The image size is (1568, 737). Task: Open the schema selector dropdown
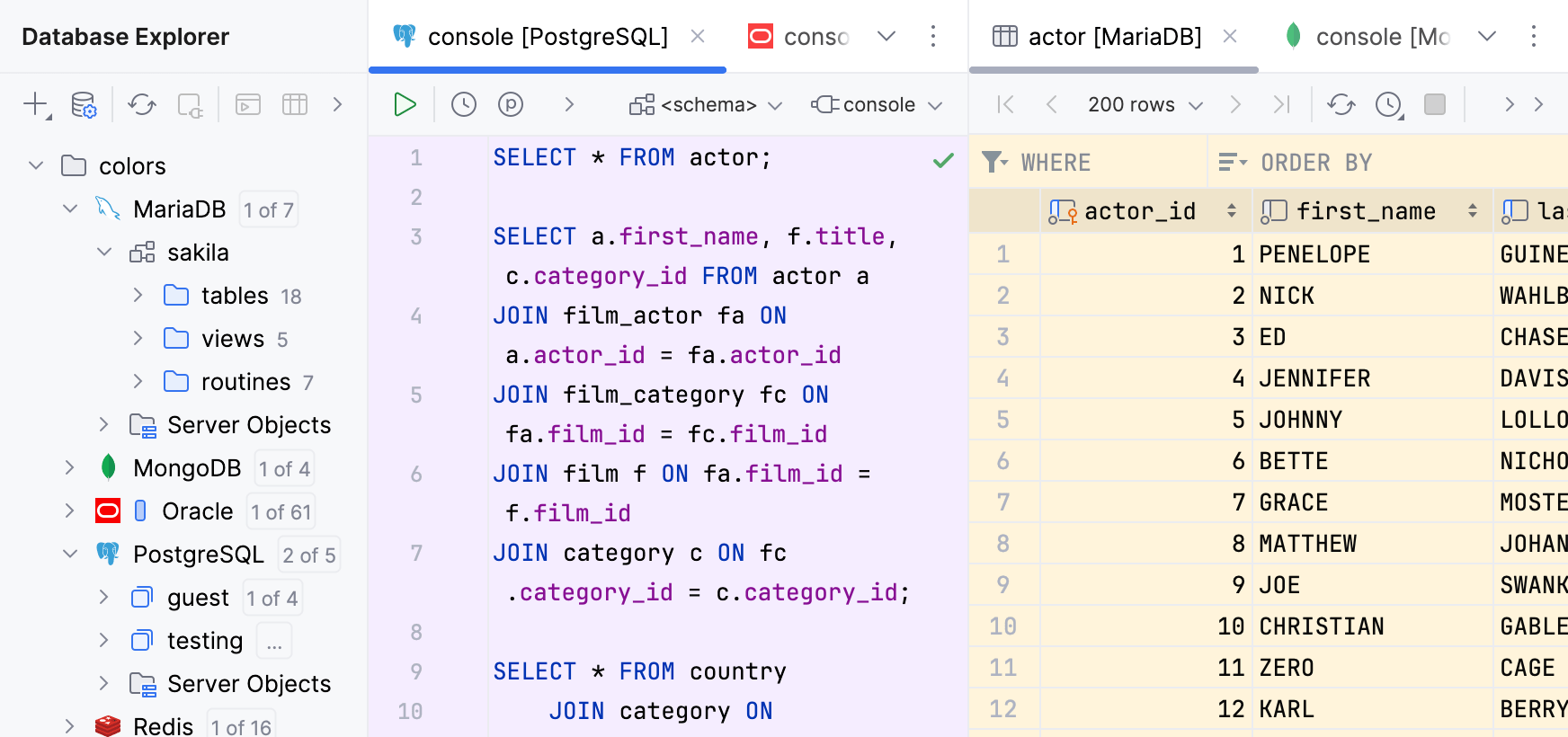tap(706, 105)
